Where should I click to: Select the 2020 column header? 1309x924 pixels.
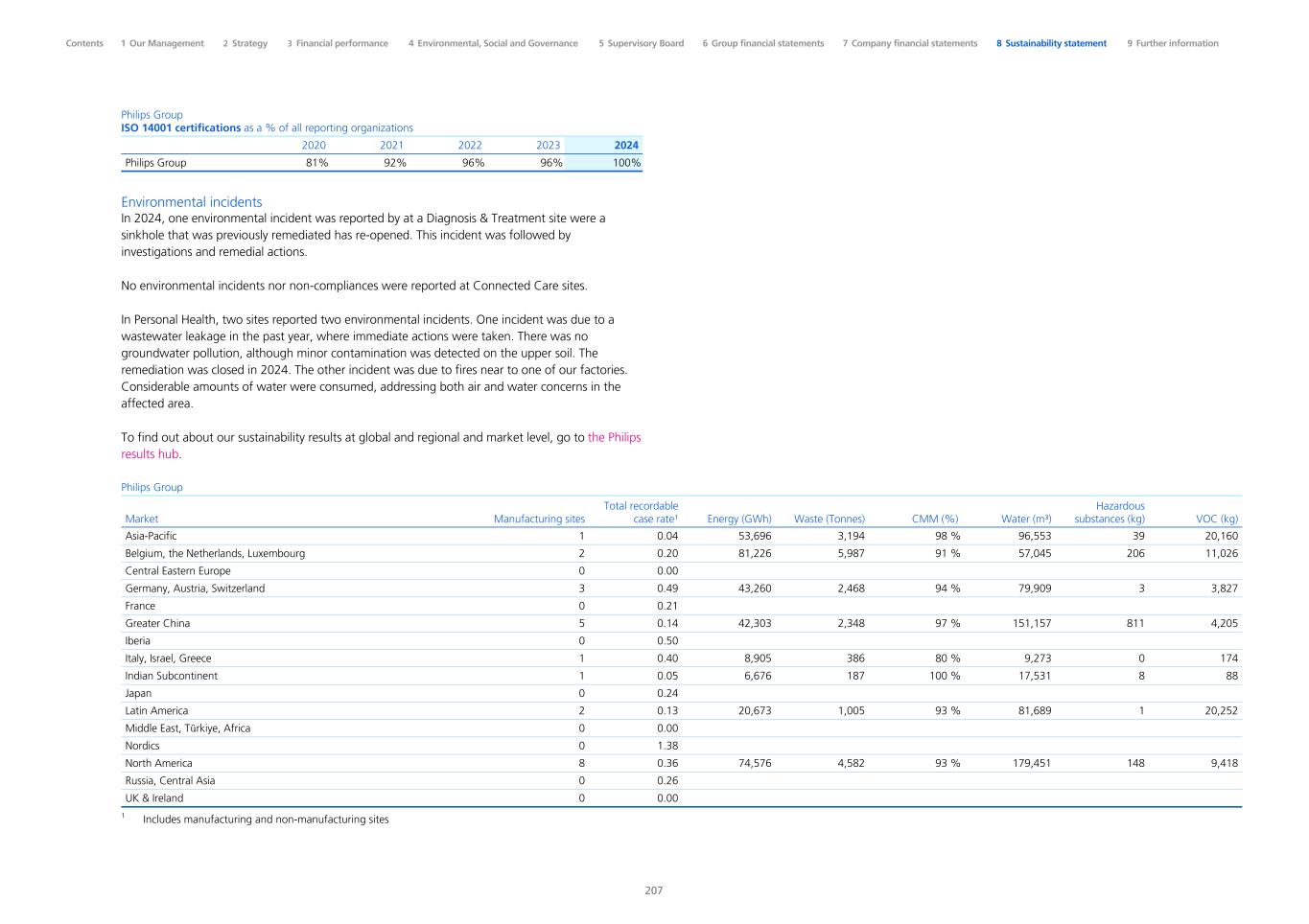tap(314, 146)
